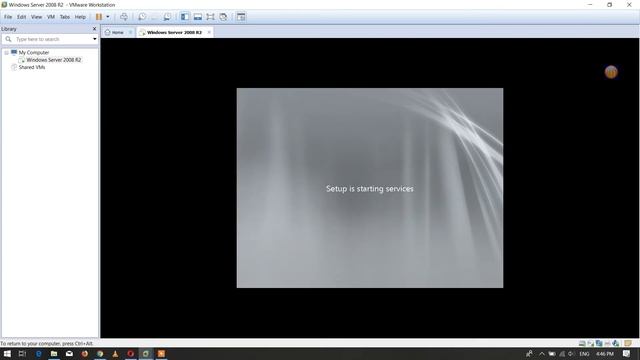640x360 pixels.
Task: Toggle the thumbnail bar view icon
Action: tap(198, 17)
